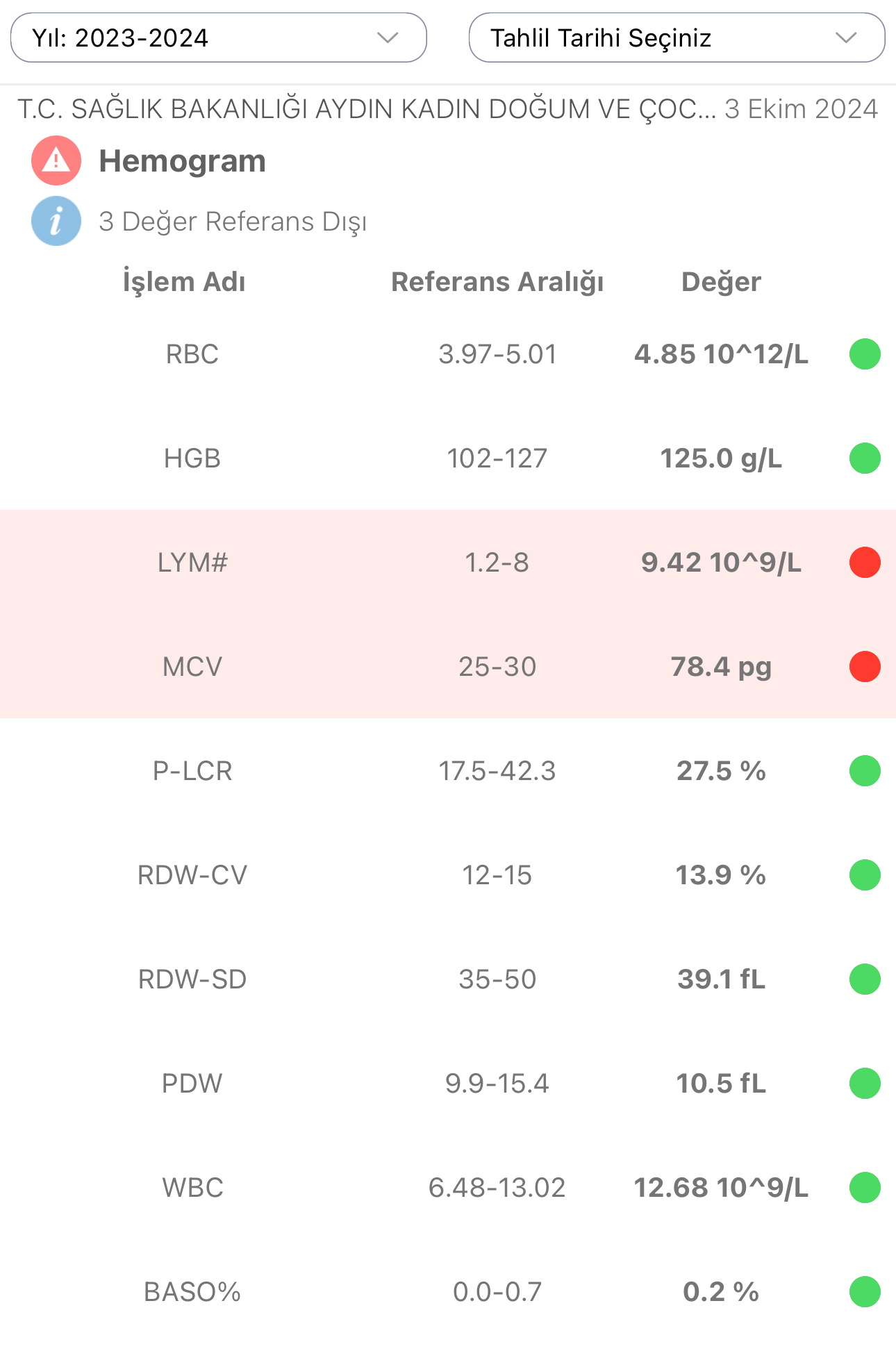Tap the green status dot for HGB
The width and height of the screenshot is (896, 1367).
pos(865,458)
